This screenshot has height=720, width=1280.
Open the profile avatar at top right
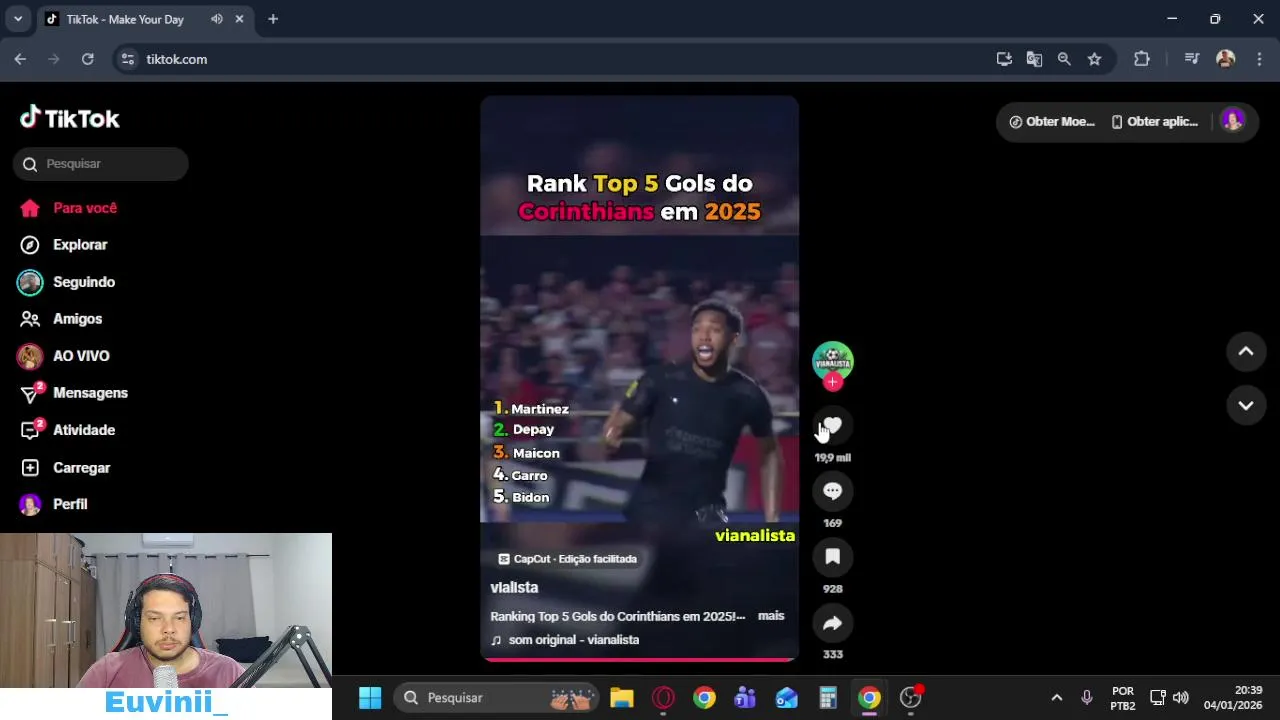point(1233,121)
